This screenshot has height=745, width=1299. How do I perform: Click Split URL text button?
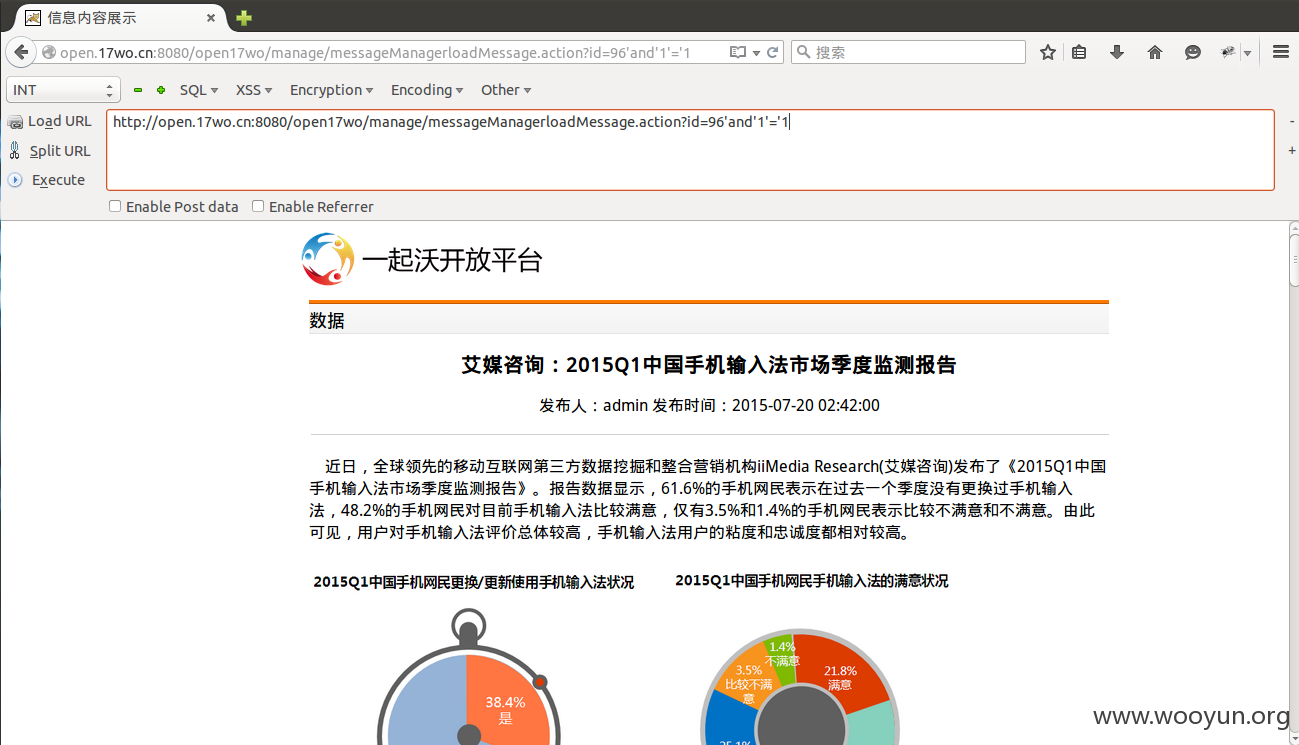60,151
